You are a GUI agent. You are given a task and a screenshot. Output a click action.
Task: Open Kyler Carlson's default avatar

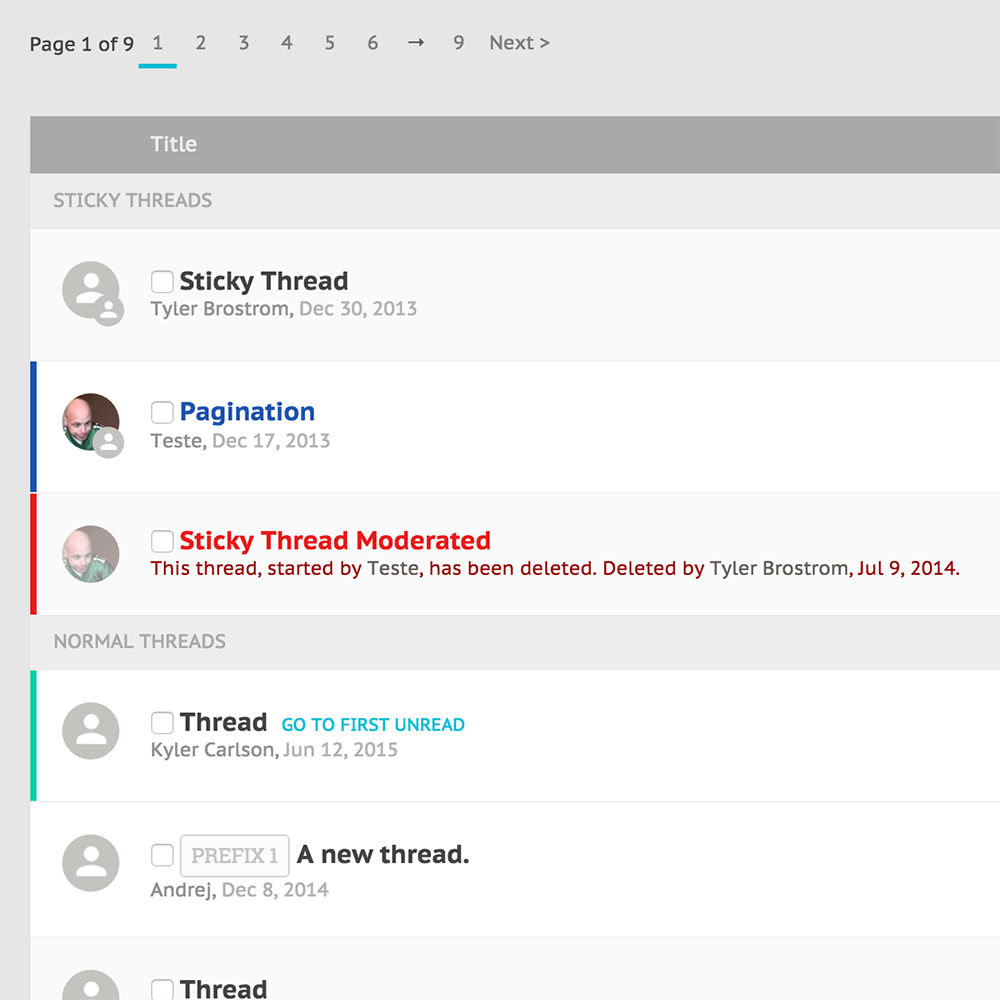[x=91, y=731]
